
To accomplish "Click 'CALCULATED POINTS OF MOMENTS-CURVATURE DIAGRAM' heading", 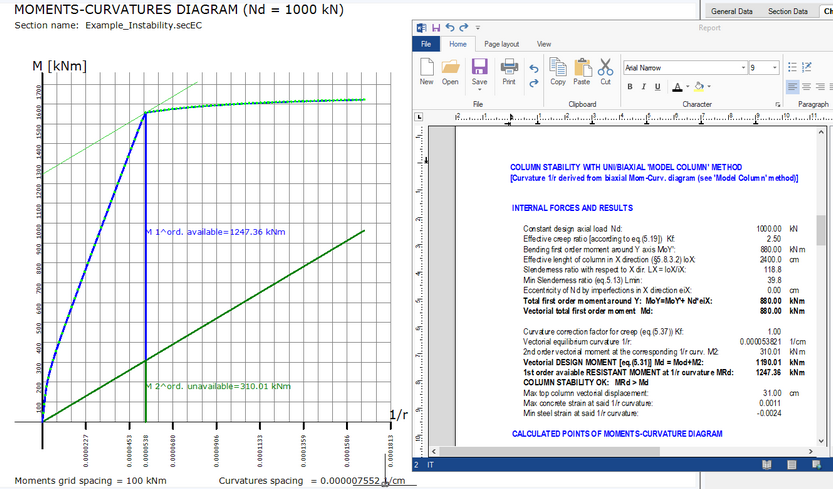I will click(x=617, y=434).
